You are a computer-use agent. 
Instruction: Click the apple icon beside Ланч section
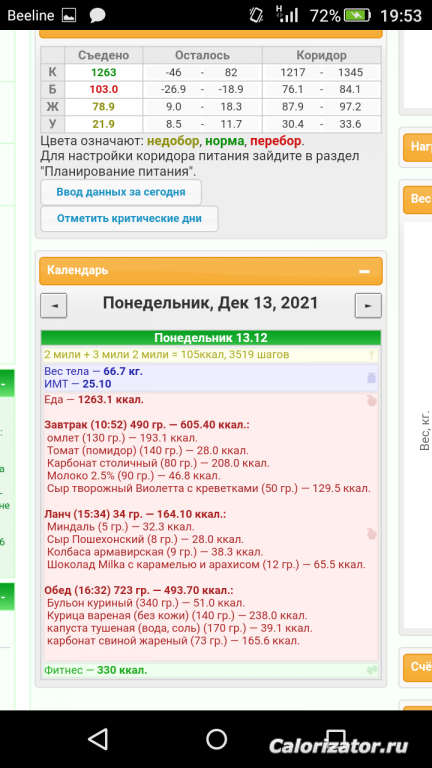click(371, 533)
